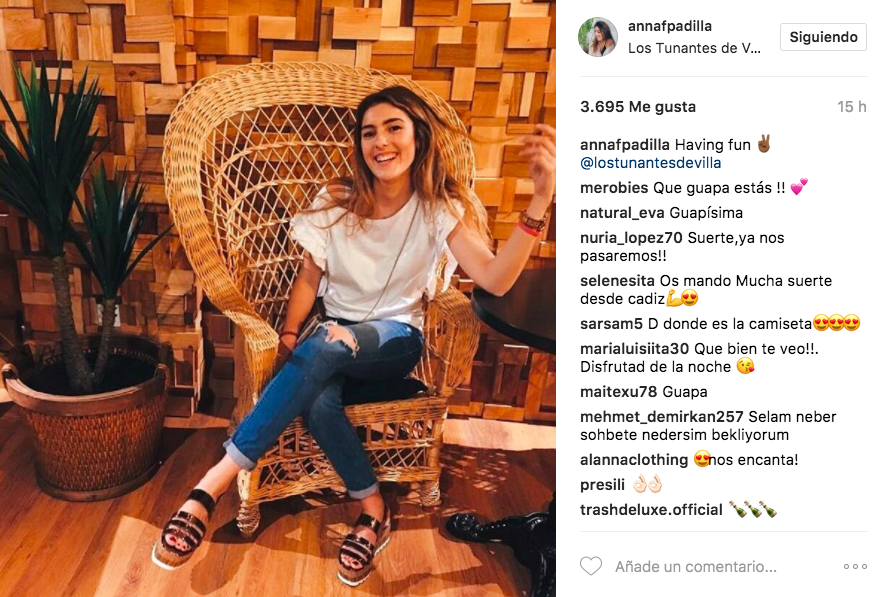The image size is (891, 597).
Task: Open the @lostunantesdevilla mention link
Action: [651, 163]
